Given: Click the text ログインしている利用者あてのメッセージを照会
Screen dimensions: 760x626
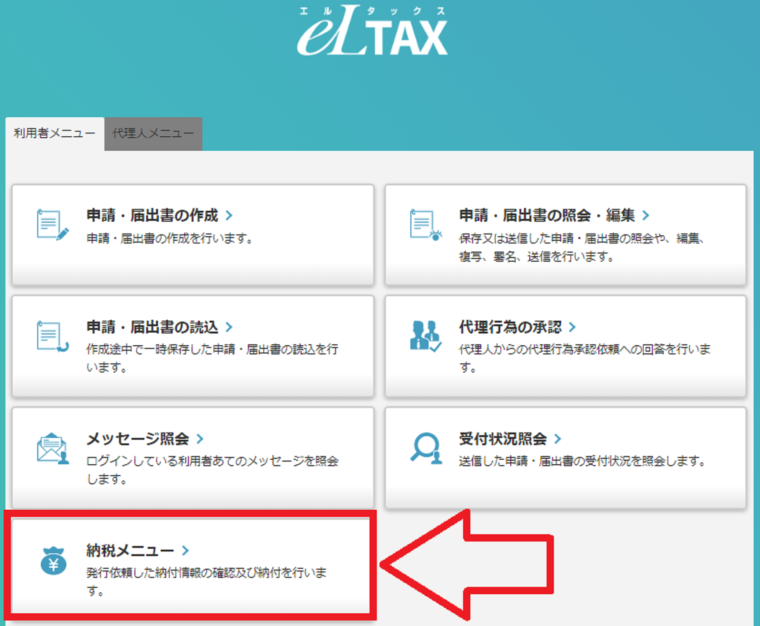Looking at the screenshot, I should 212,461.
